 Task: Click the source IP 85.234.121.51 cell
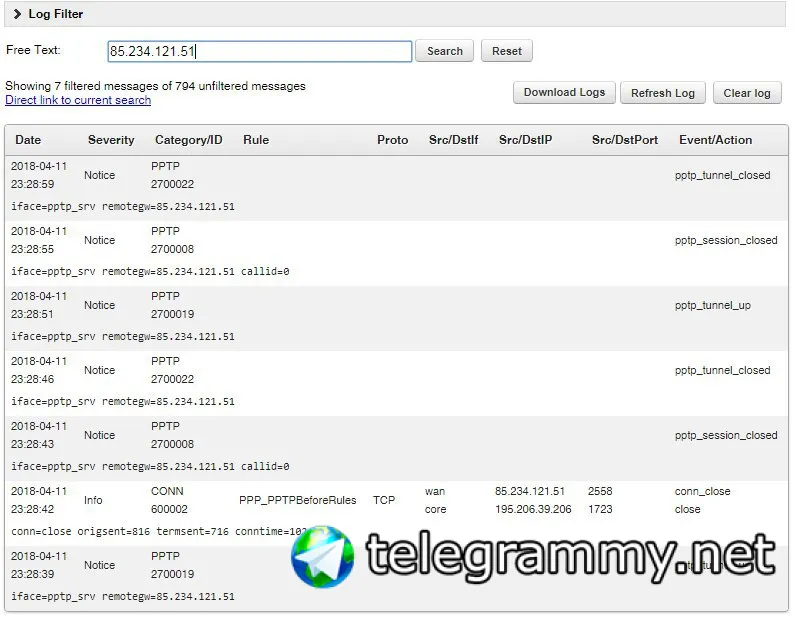pyautogui.click(x=530, y=491)
